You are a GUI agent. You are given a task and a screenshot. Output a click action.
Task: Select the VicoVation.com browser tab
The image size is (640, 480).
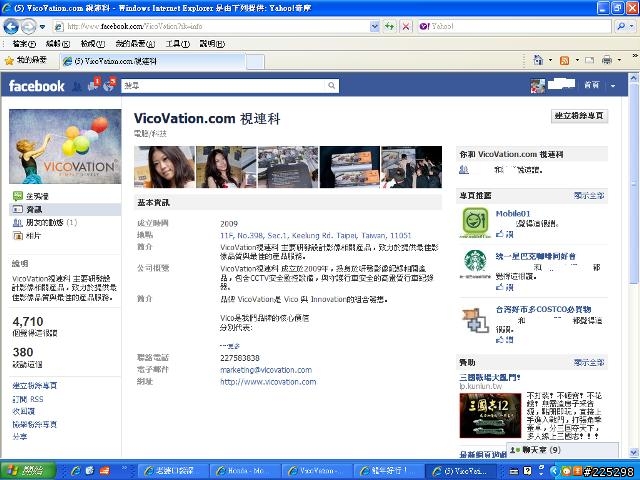pos(153,62)
